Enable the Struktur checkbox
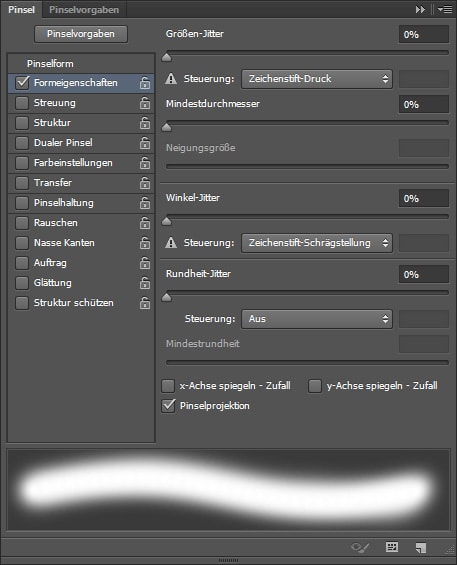Viewport: 457px width, 565px height. click(22, 123)
